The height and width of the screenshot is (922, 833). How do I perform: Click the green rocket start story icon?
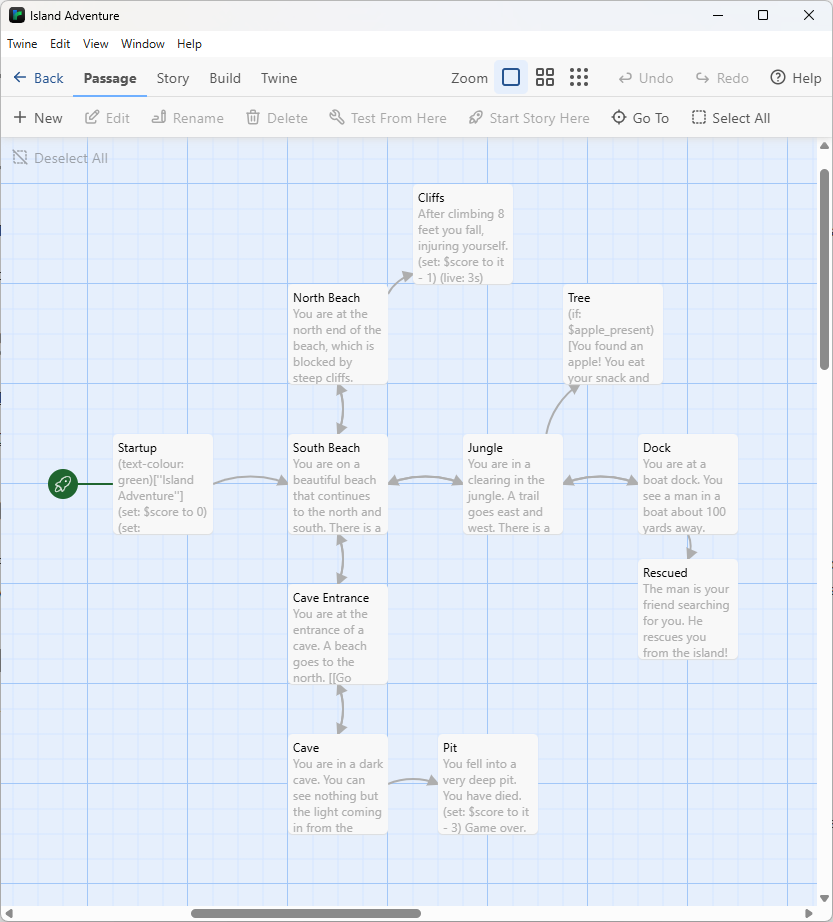pyautogui.click(x=63, y=484)
